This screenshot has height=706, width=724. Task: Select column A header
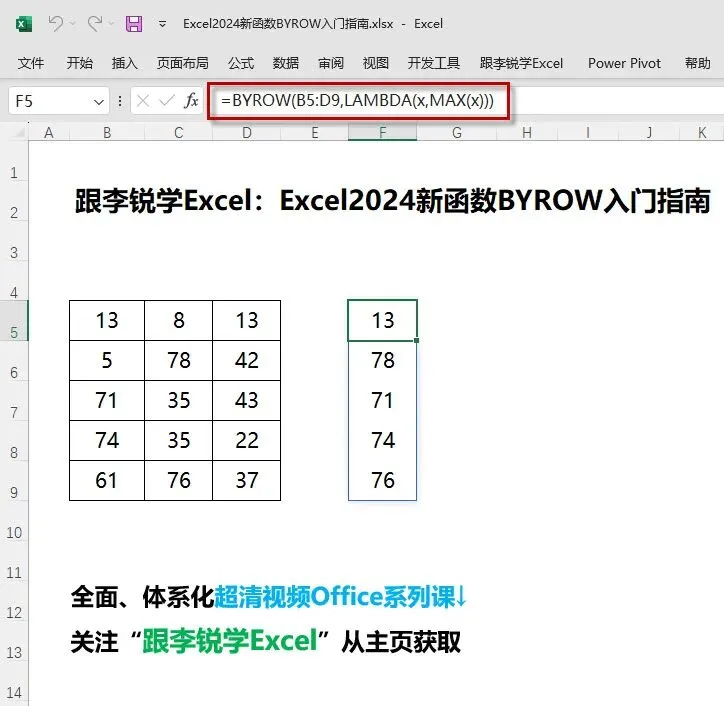click(x=49, y=133)
